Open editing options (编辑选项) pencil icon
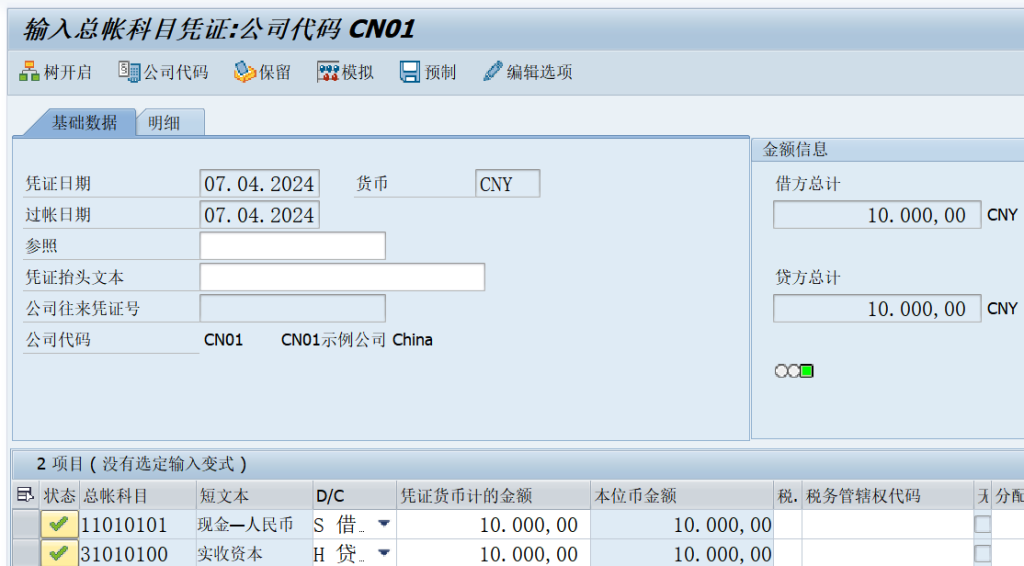 (x=492, y=71)
